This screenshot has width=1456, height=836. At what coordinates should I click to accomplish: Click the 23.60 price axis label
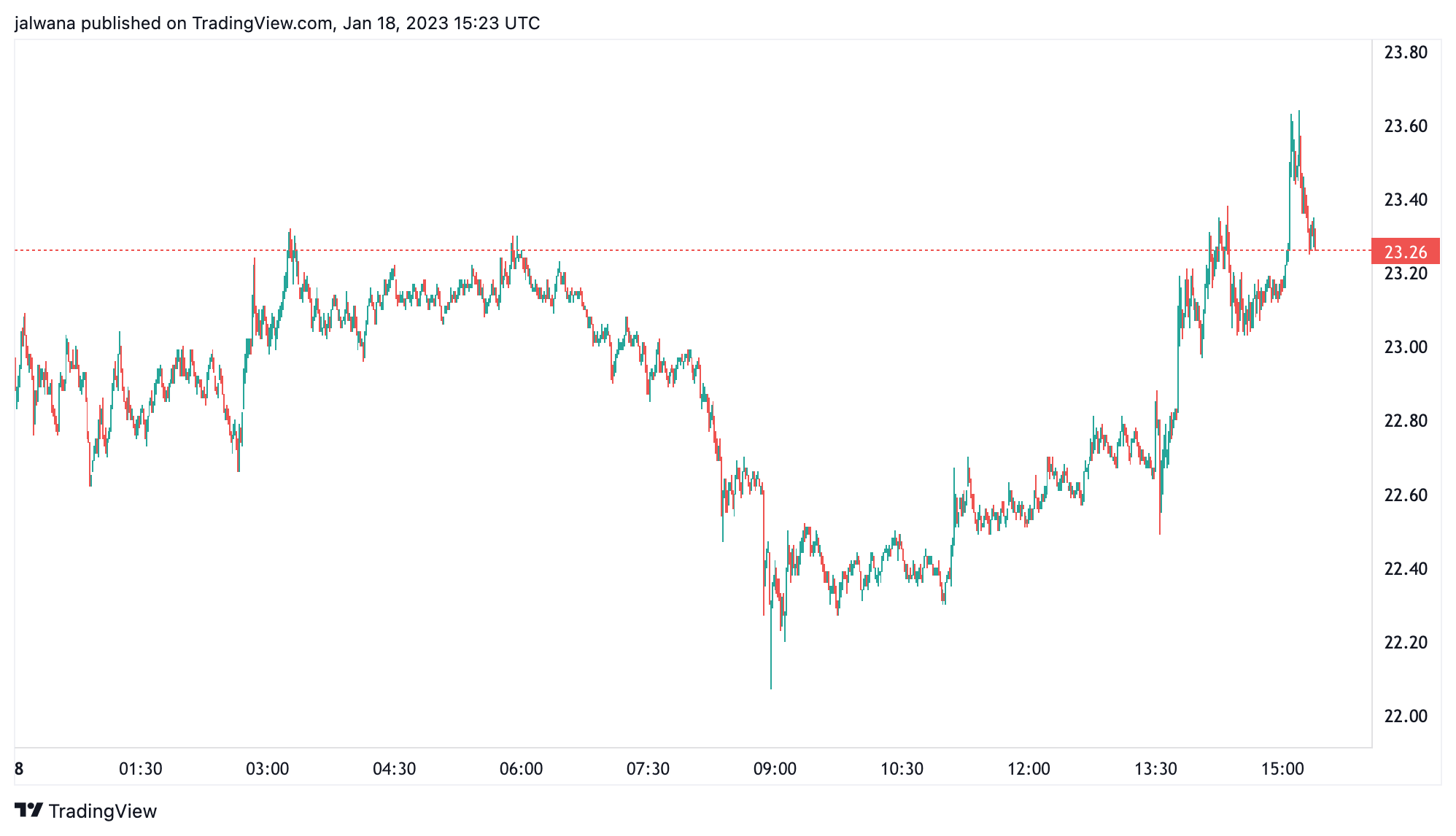point(1405,126)
